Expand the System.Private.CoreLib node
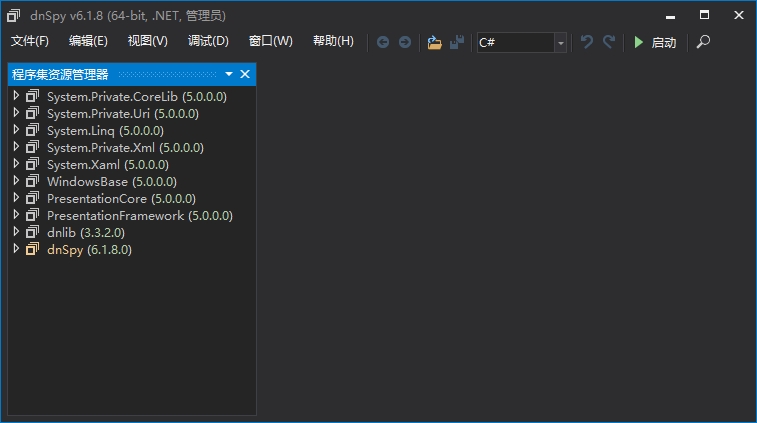Image resolution: width=757 pixels, height=423 pixels. tap(16, 96)
